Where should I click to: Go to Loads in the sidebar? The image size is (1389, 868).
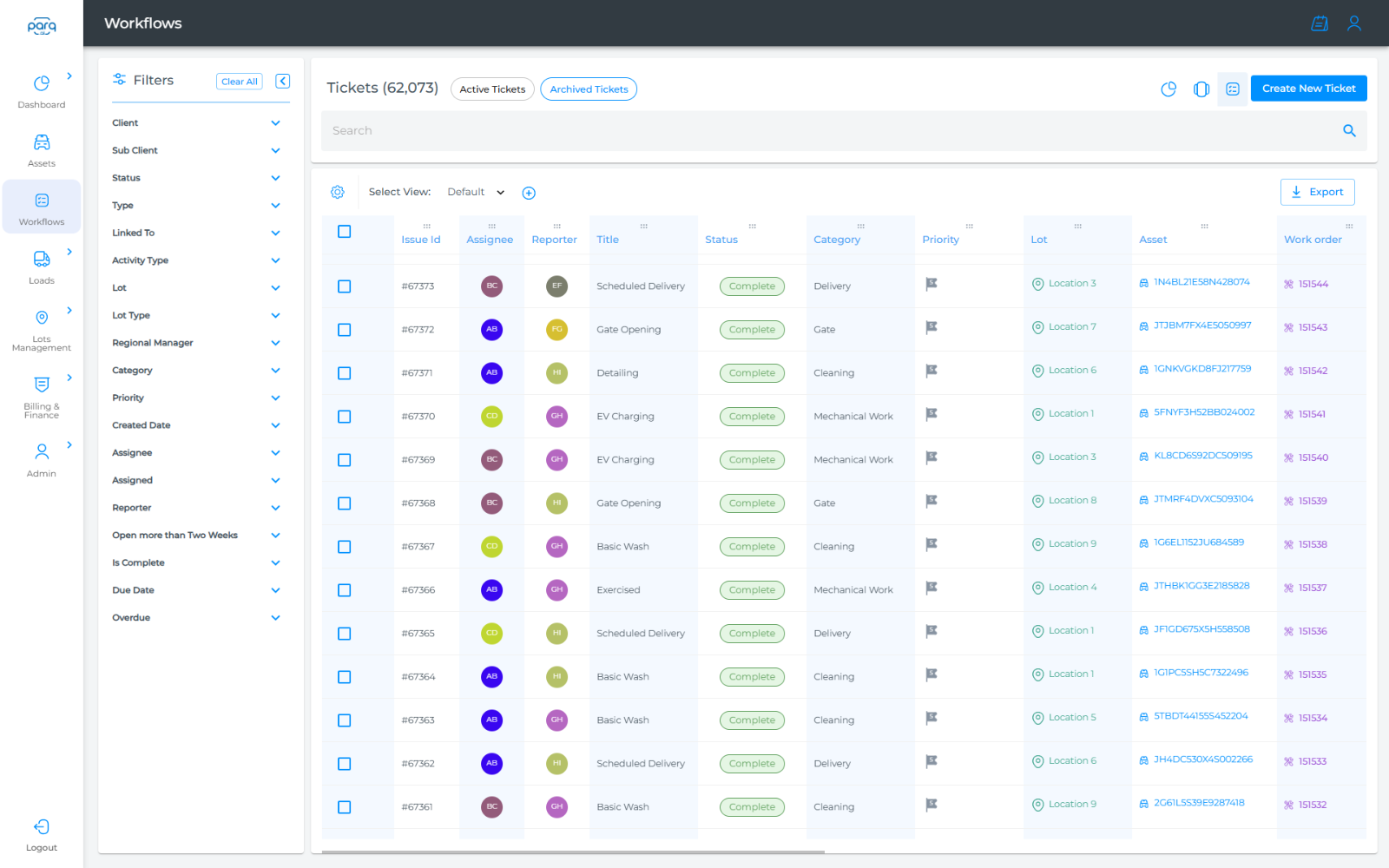pyautogui.click(x=42, y=267)
